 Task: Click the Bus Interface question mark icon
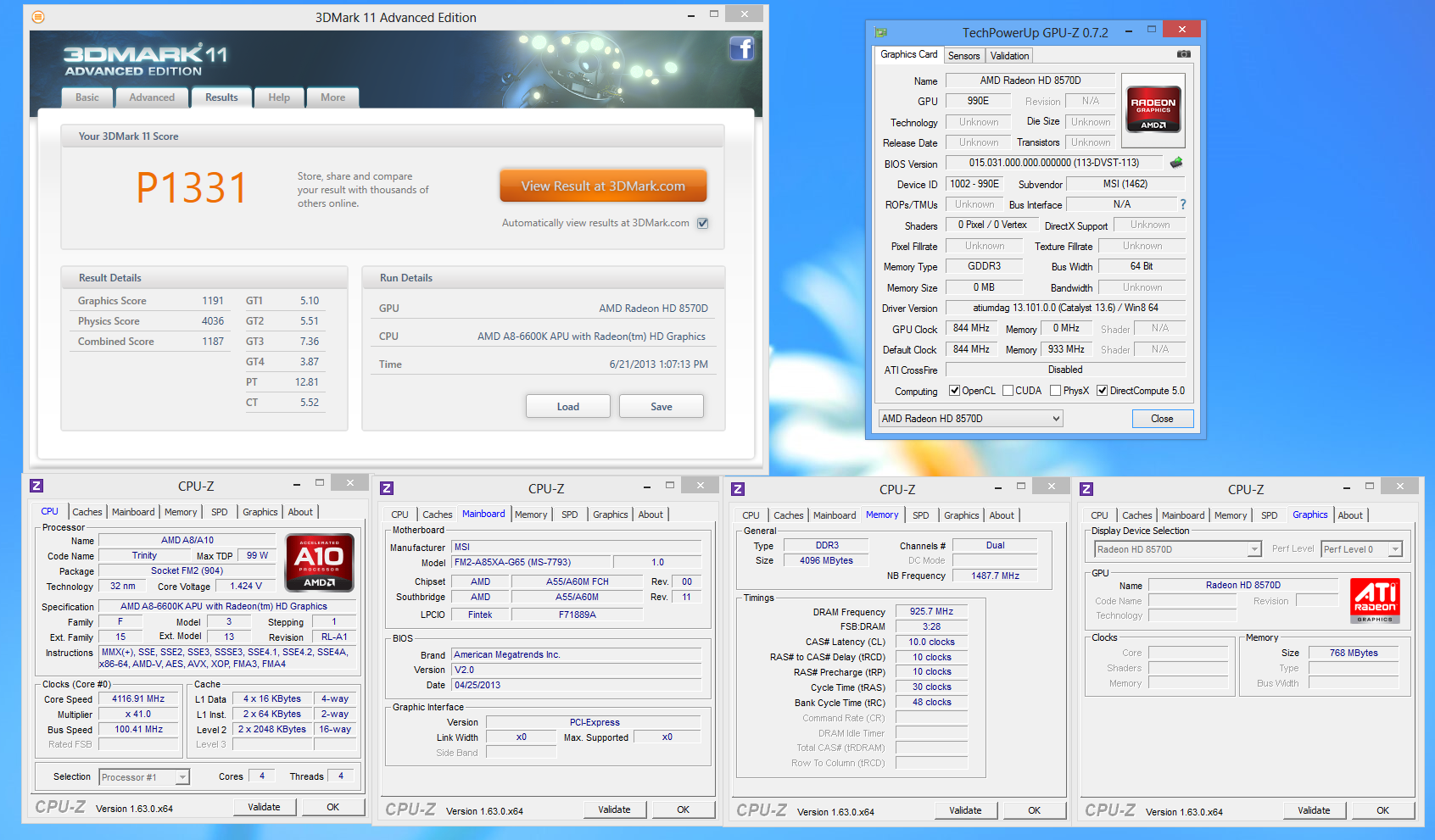pos(1183,204)
